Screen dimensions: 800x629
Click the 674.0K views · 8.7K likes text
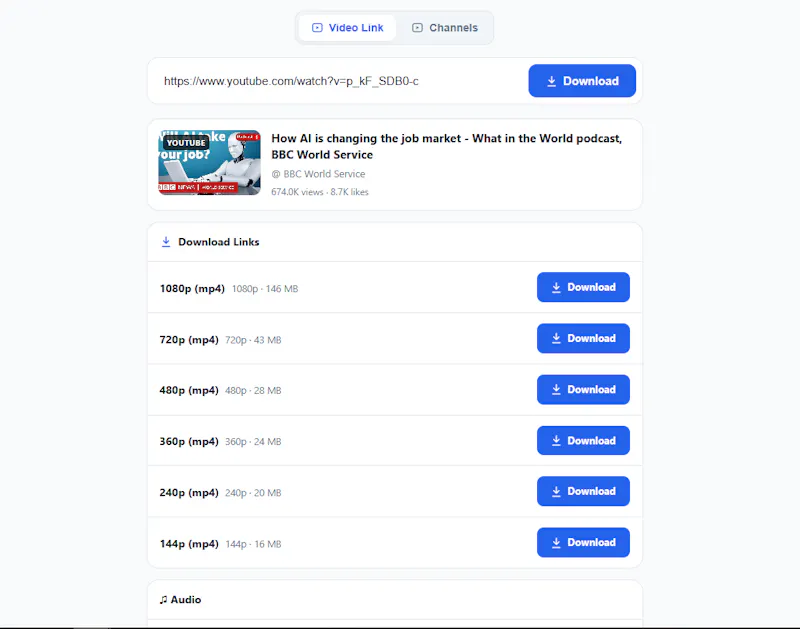[x=320, y=192]
